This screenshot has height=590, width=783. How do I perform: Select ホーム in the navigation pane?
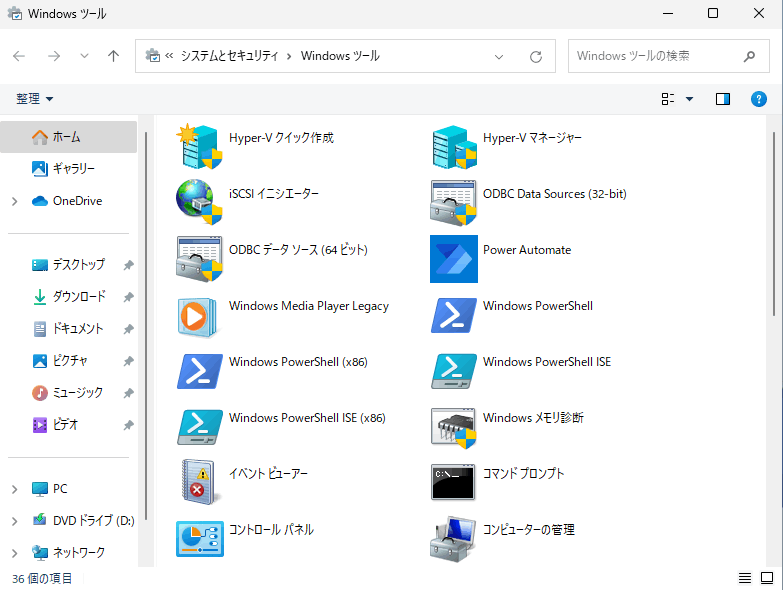68,137
